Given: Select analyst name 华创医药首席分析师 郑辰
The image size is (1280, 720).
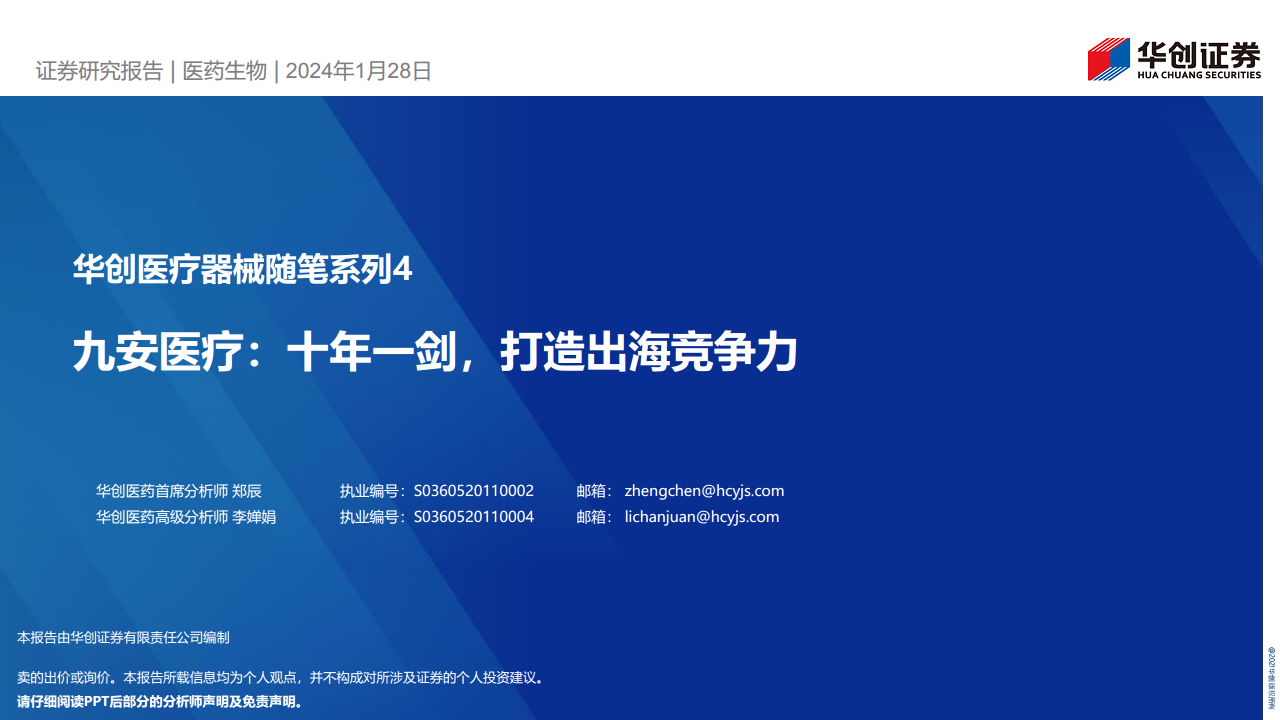Looking at the screenshot, I should coord(179,491).
